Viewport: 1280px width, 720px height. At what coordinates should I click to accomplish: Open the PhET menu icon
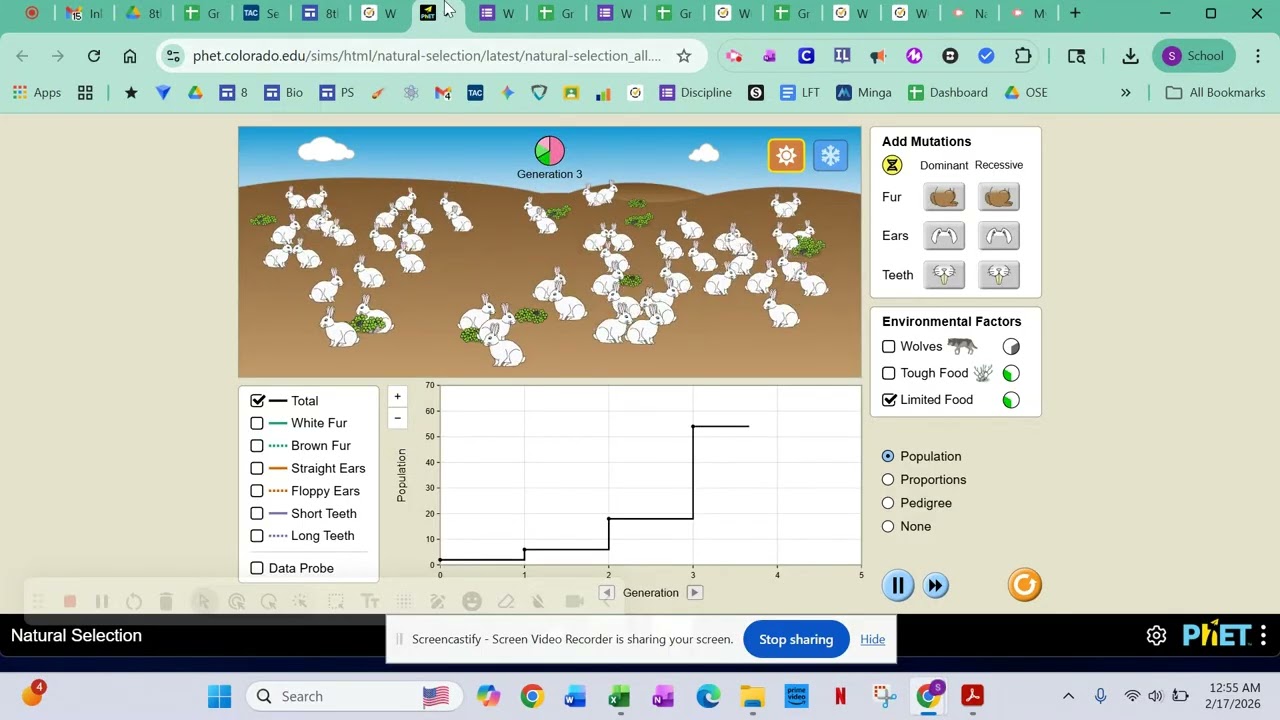[1263, 635]
